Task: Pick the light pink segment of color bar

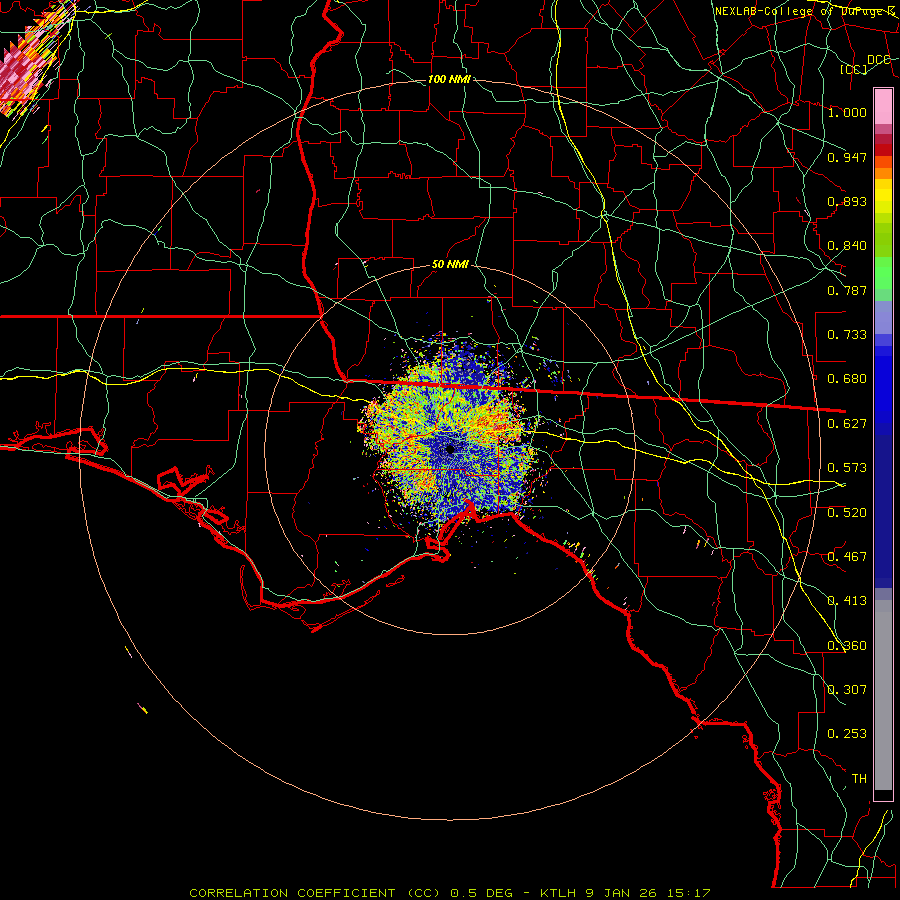Action: point(883,106)
